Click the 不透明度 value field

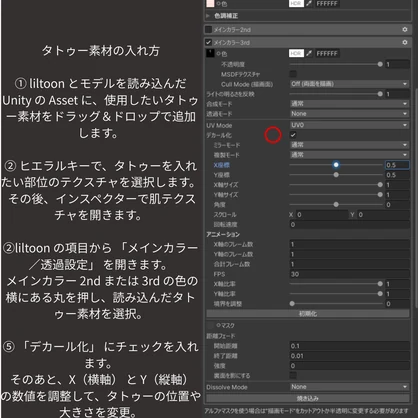point(397,64)
